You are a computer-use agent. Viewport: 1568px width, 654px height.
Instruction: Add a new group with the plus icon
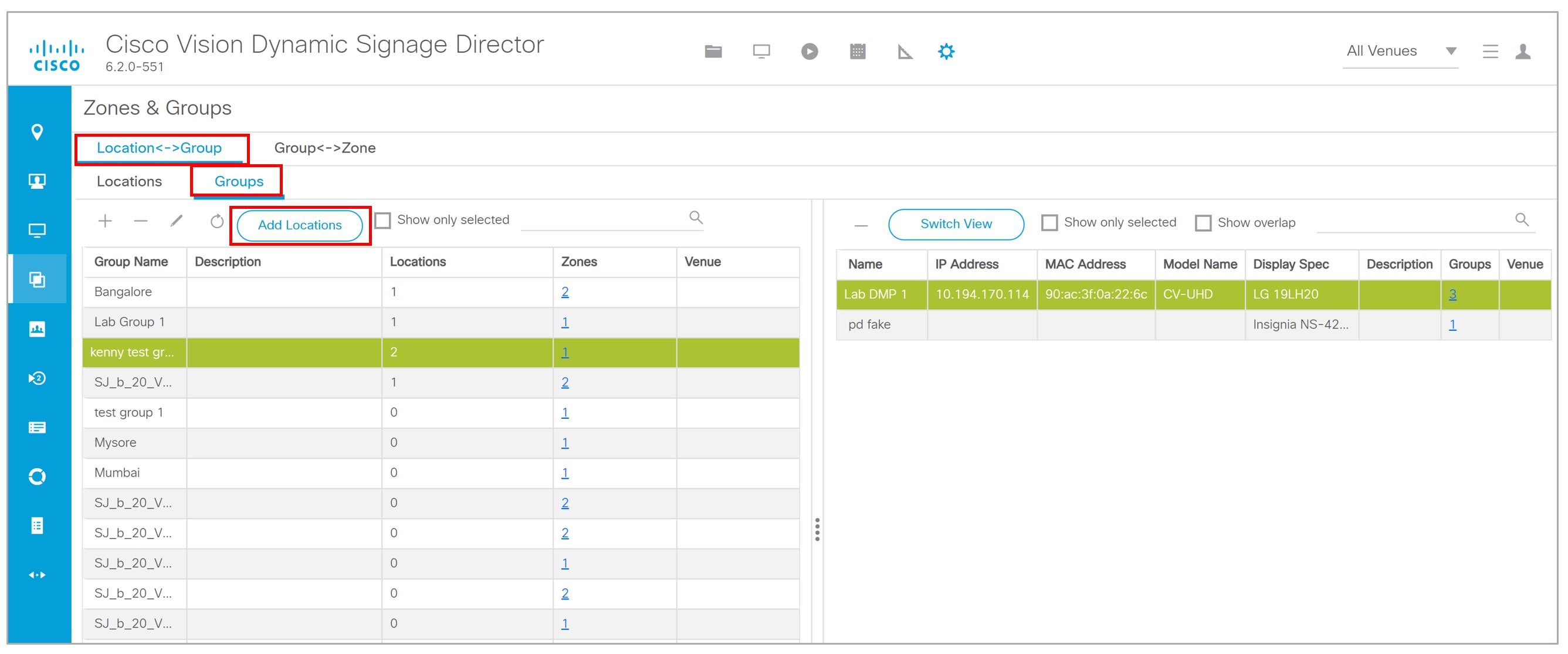[x=104, y=221]
